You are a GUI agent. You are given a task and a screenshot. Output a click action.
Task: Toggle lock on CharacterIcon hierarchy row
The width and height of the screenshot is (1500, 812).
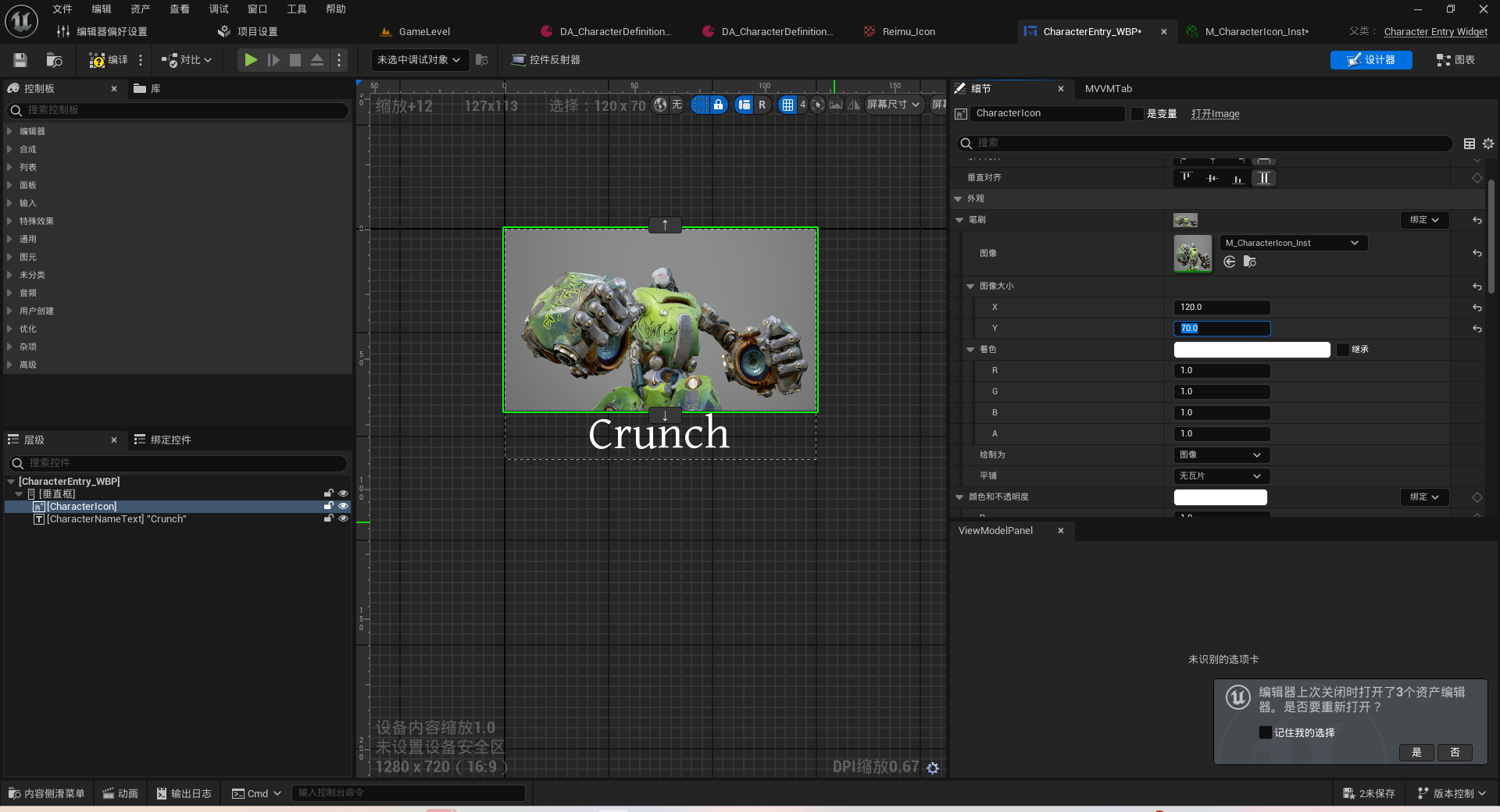tap(329, 506)
